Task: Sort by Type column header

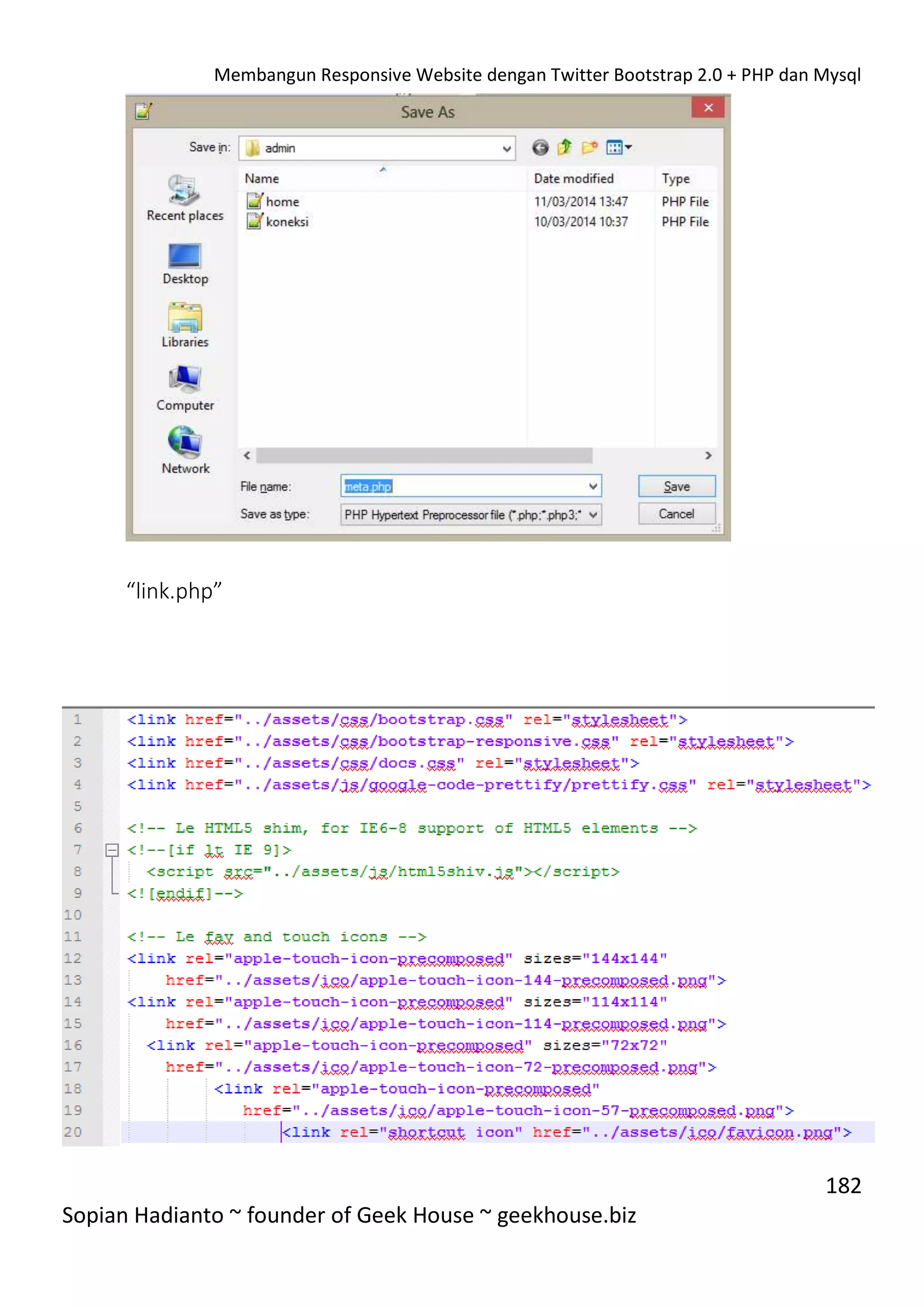Action: 686,179
